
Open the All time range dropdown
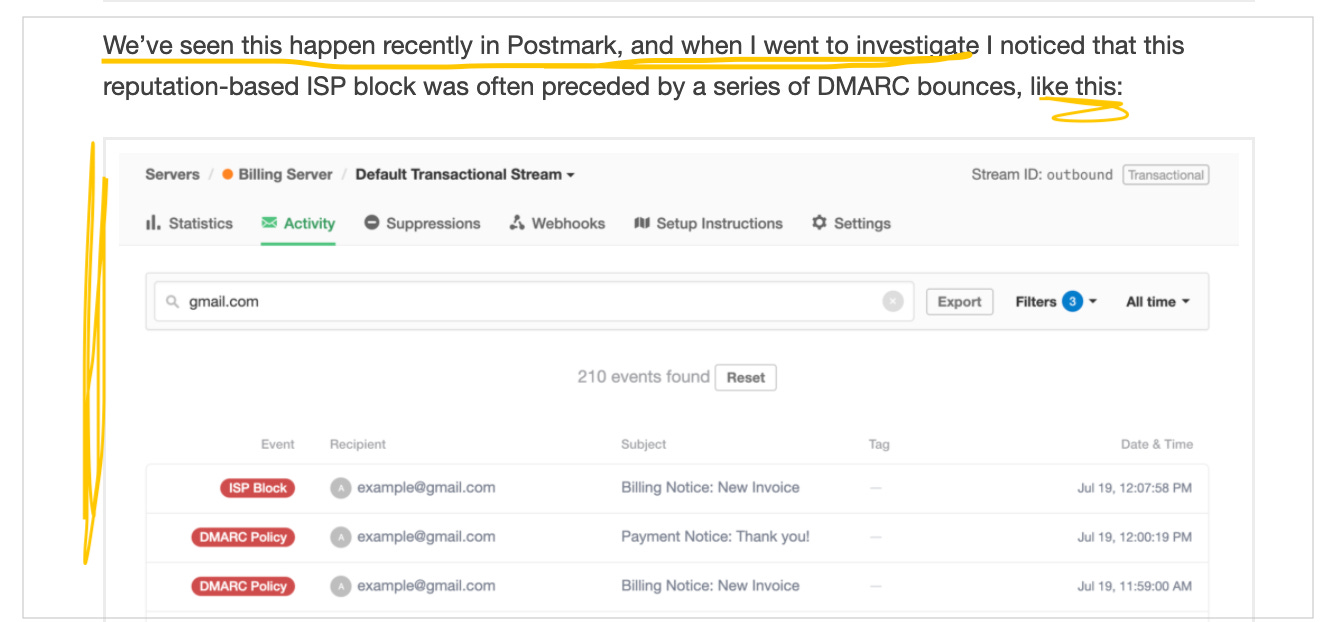click(1158, 301)
